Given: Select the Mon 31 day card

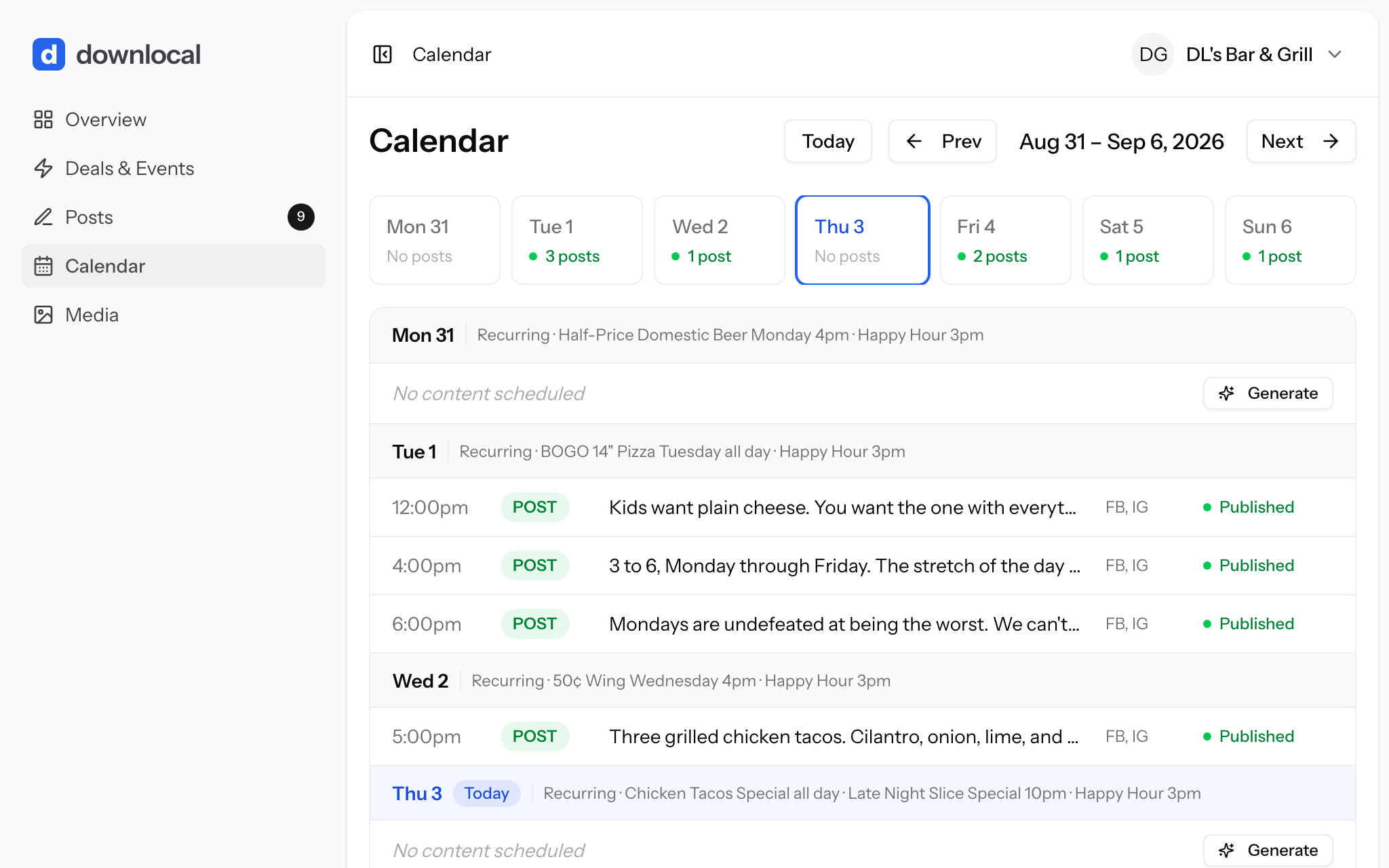Looking at the screenshot, I should pyautogui.click(x=435, y=240).
